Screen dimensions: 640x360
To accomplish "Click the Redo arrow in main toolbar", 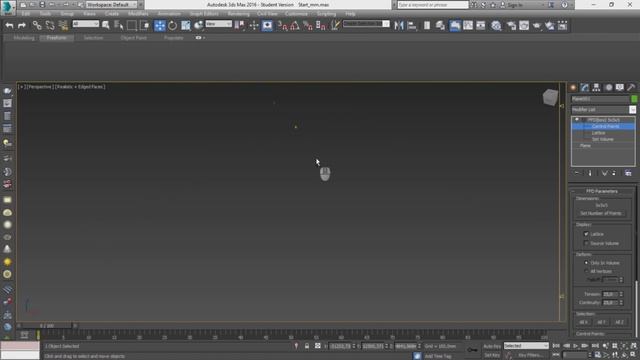I will click(22, 25).
